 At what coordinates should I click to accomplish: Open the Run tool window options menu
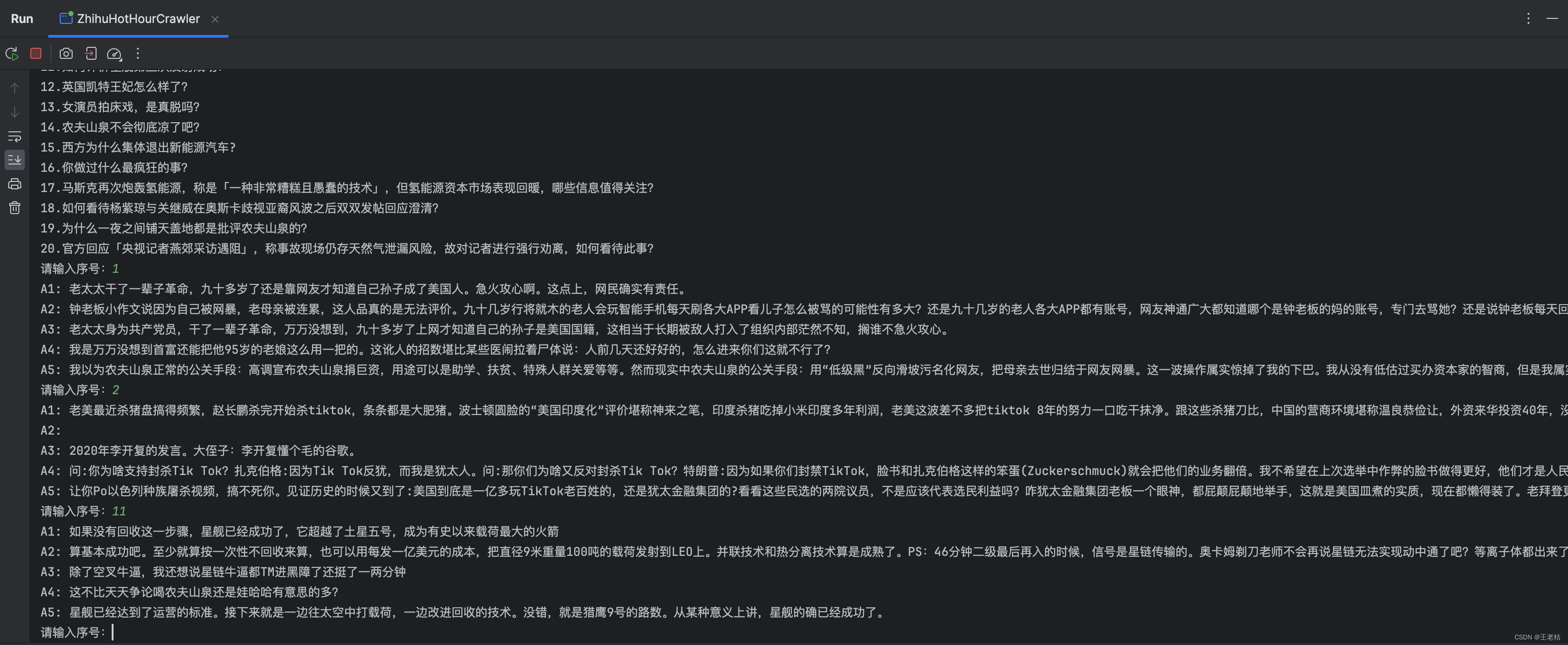click(1528, 19)
